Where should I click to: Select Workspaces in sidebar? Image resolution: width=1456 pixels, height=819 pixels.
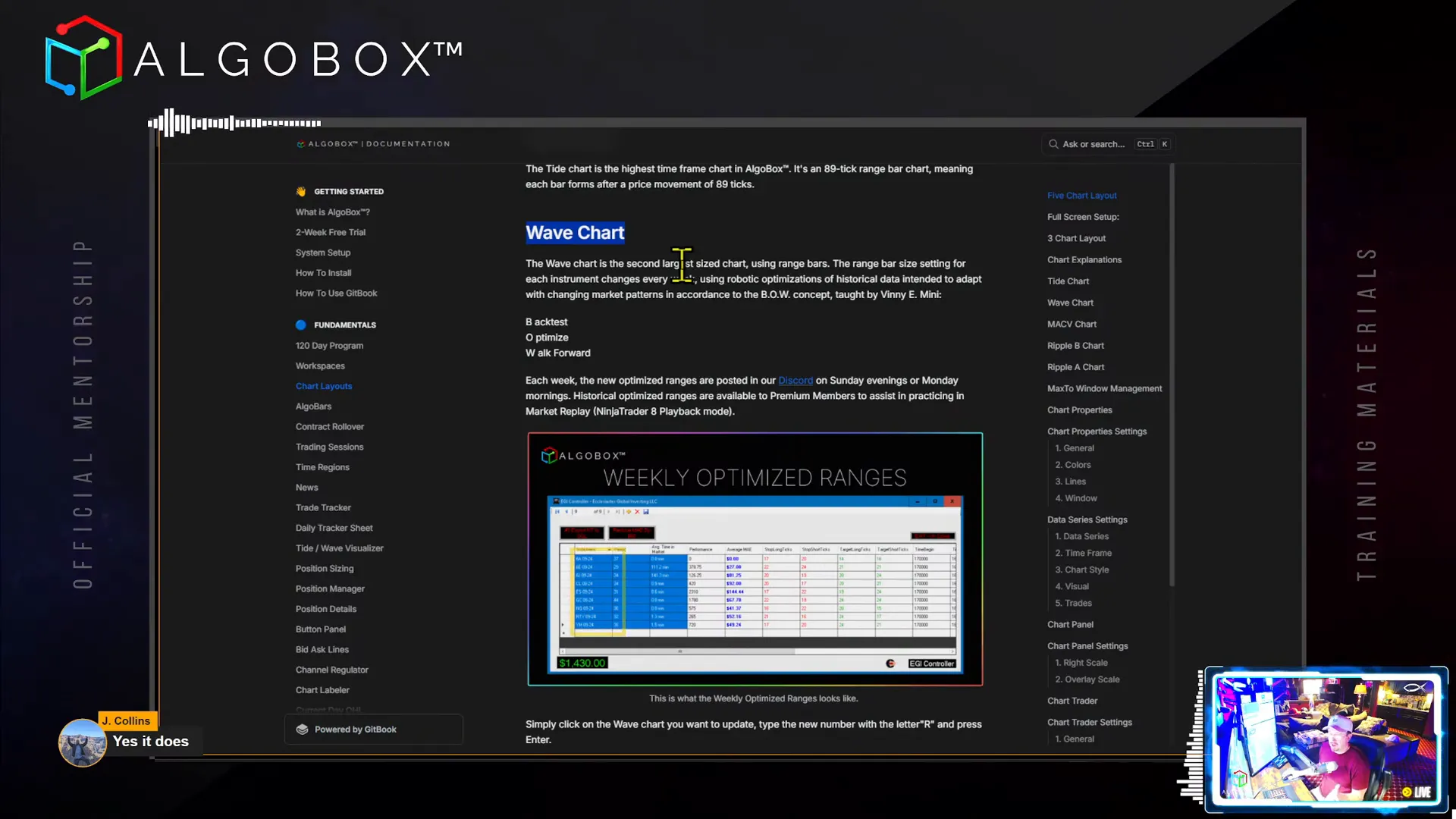320,366
